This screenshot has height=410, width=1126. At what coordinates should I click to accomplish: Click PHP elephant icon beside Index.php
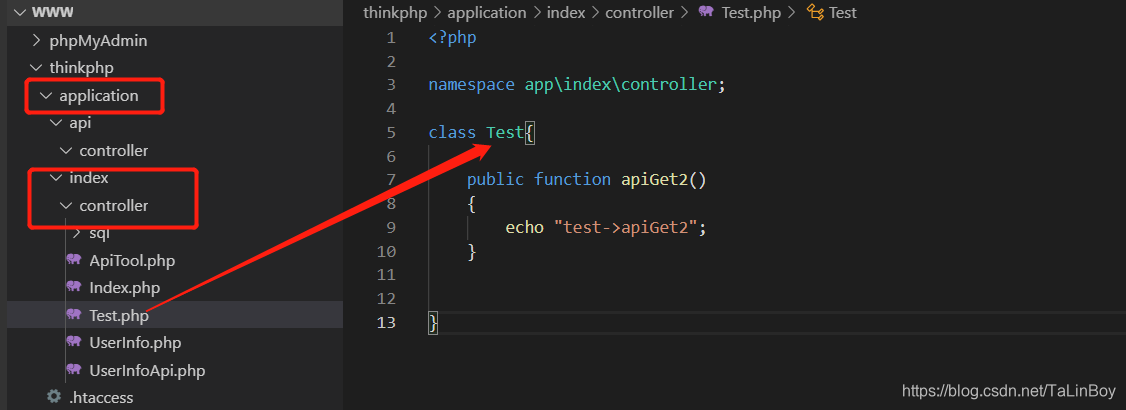pyautogui.click(x=73, y=287)
